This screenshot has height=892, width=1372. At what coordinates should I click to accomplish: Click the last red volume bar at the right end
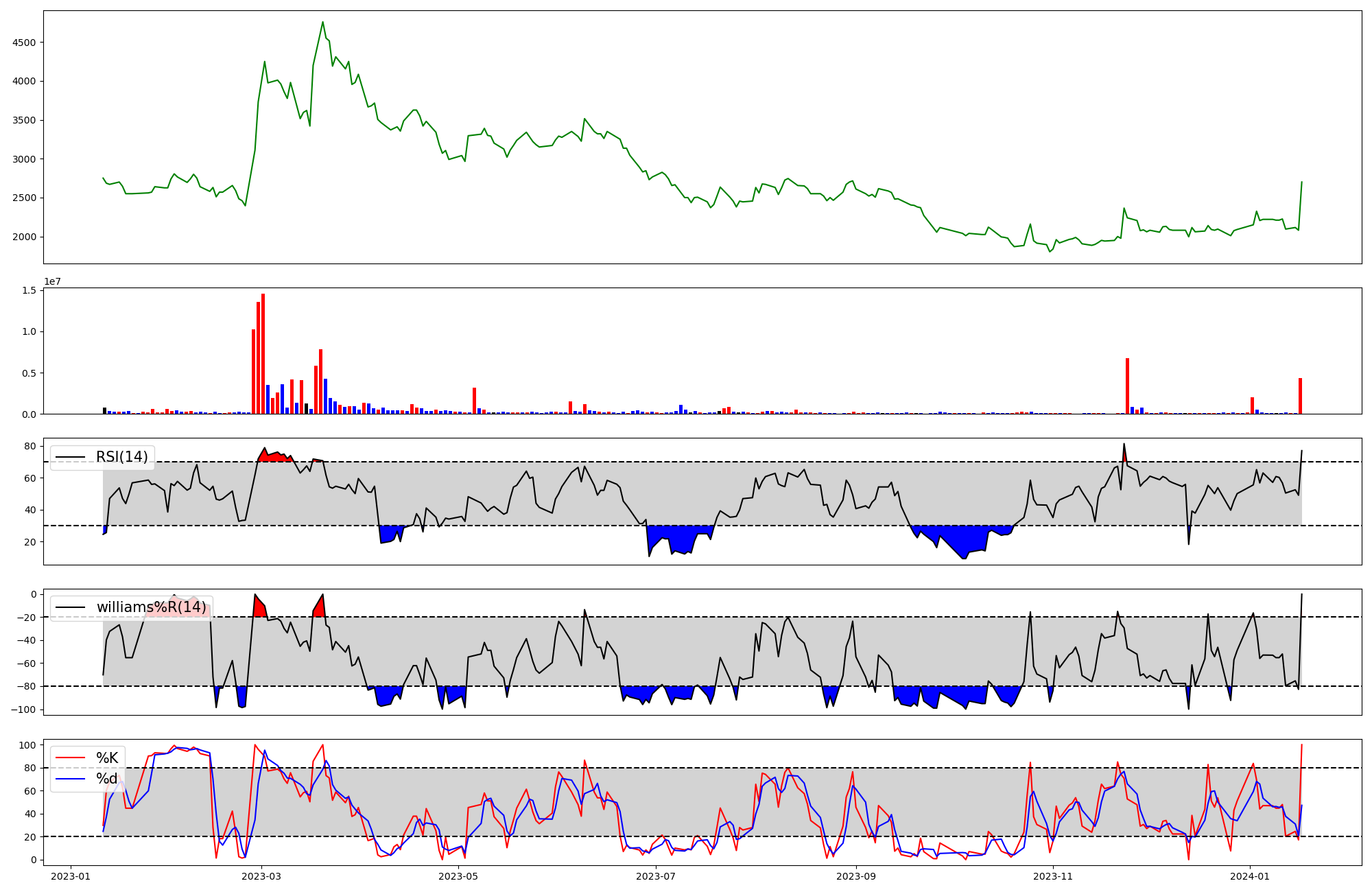tap(1300, 396)
